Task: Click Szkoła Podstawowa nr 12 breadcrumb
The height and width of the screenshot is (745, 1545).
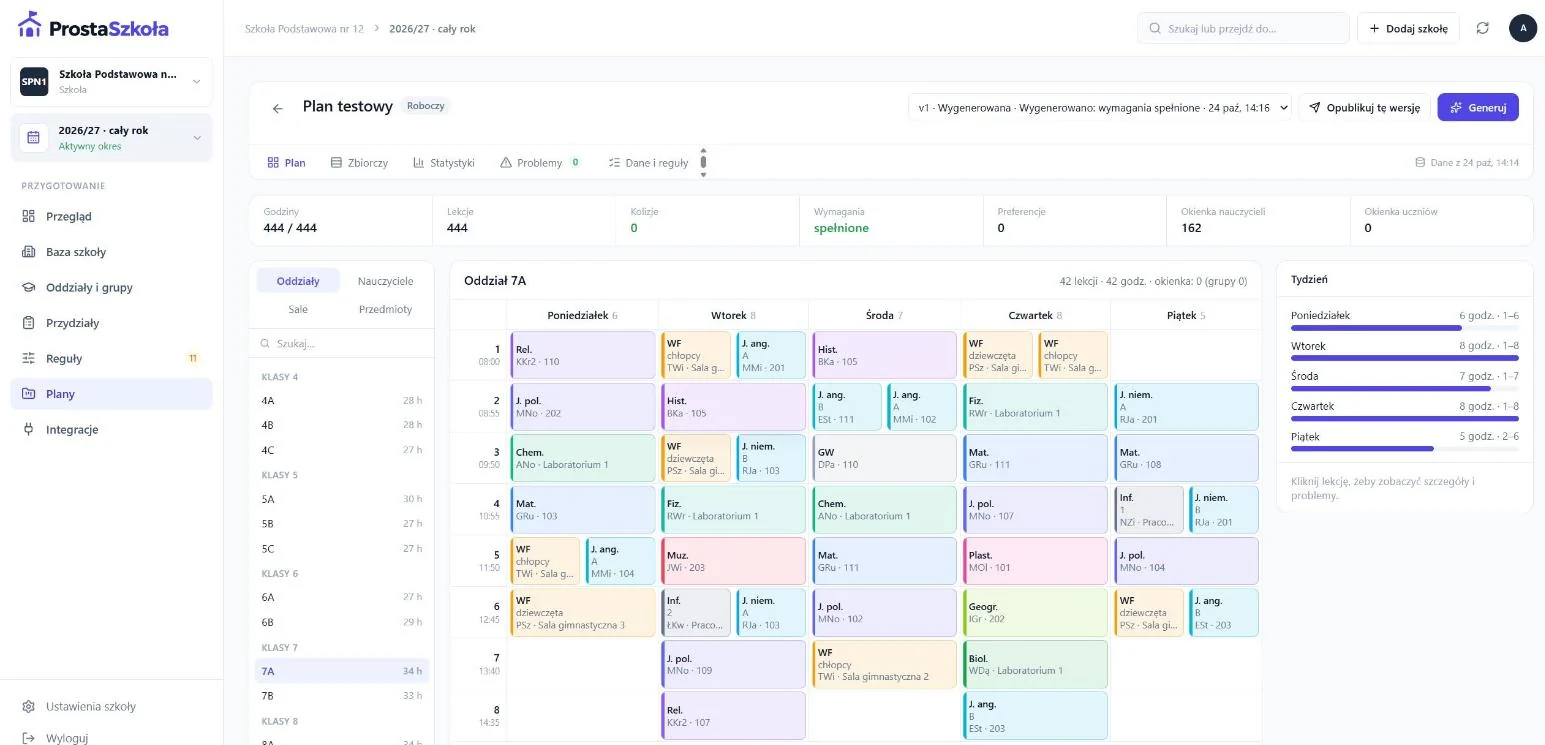Action: pyautogui.click(x=304, y=28)
